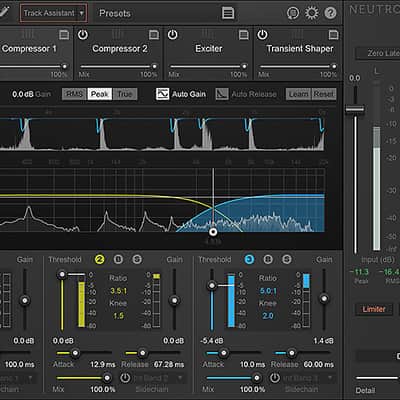Click the Limiter button
This screenshot has height=400, width=400.
tap(374, 309)
